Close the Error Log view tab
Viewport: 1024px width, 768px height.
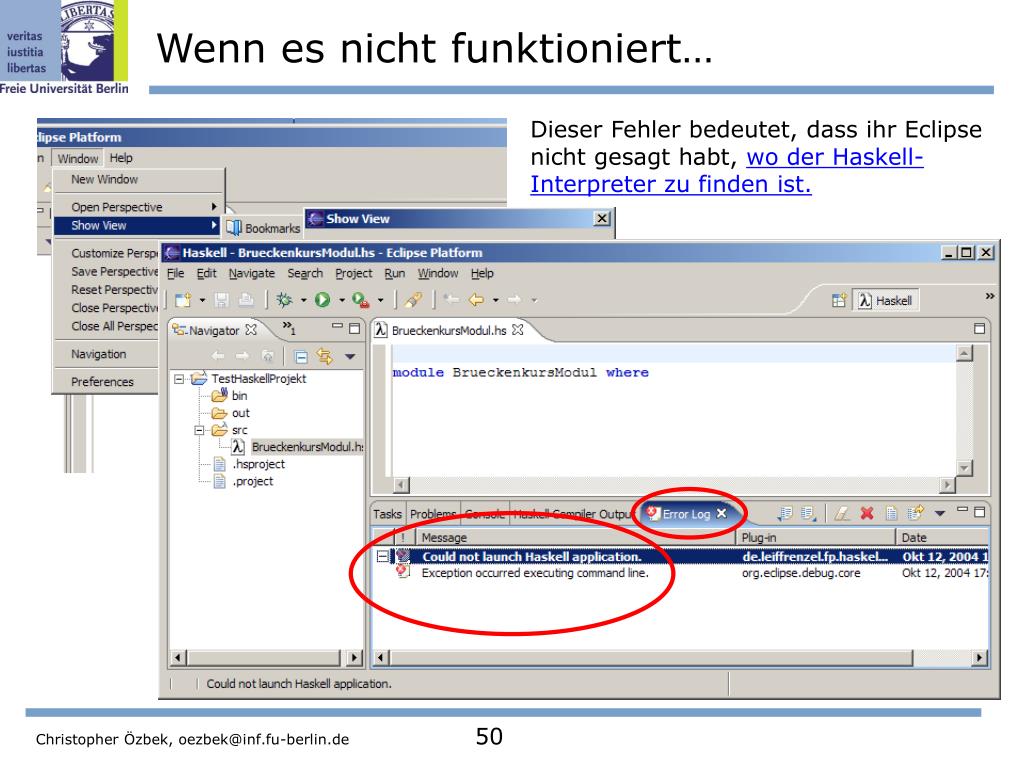point(721,513)
